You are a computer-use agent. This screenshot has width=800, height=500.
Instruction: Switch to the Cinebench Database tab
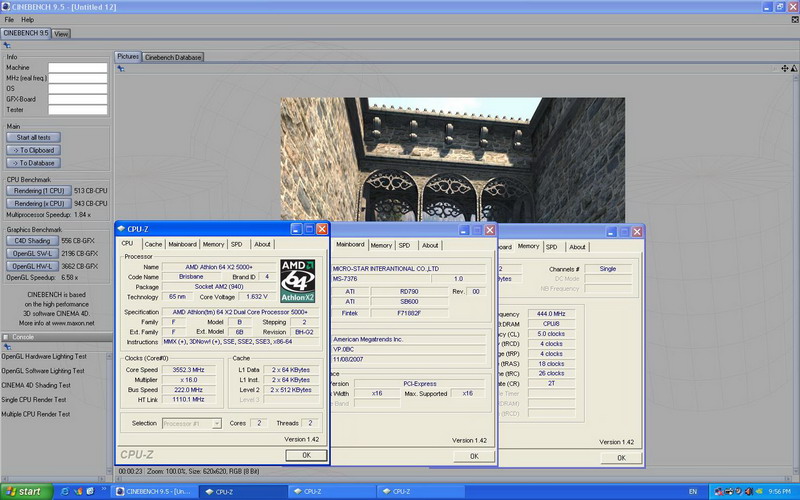pyautogui.click(x=174, y=57)
